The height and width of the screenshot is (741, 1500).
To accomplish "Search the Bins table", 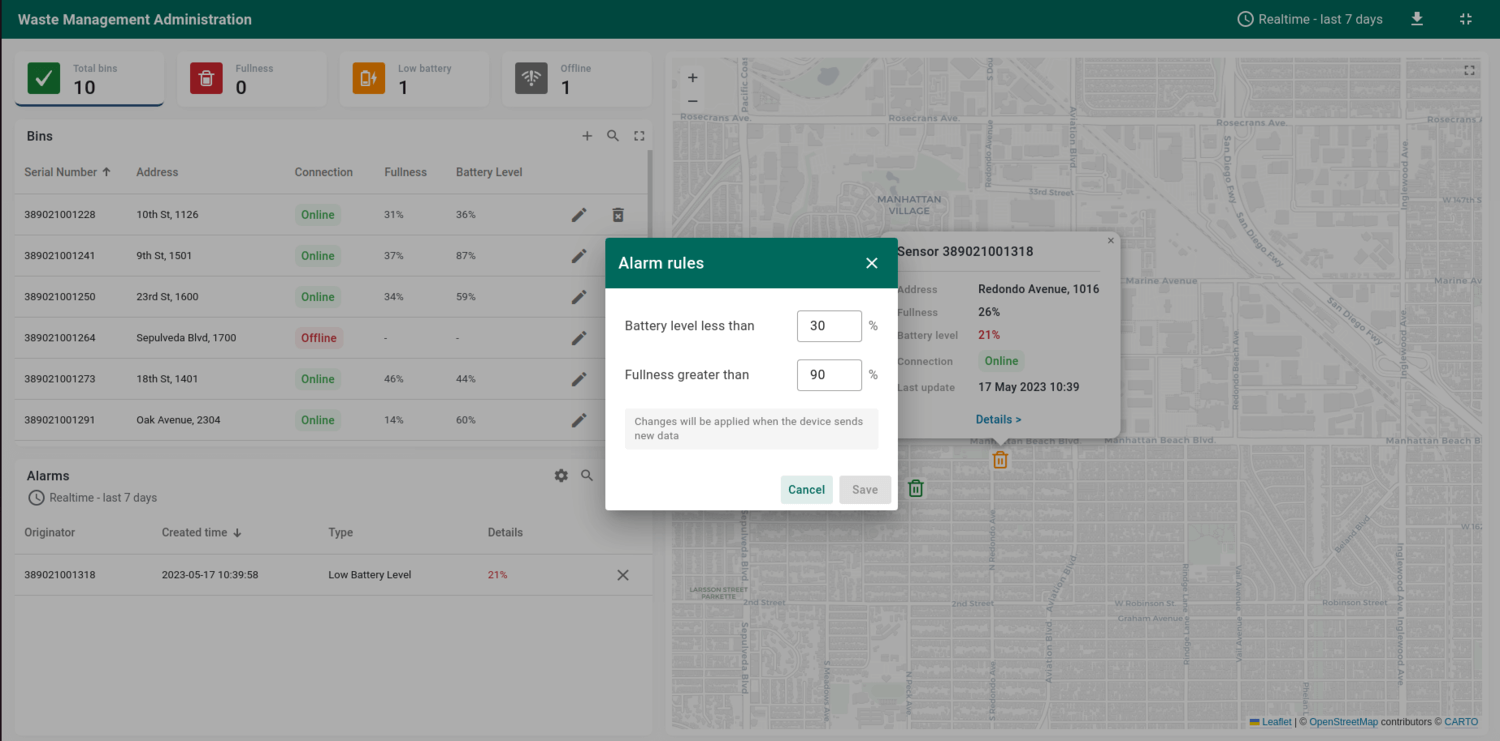I will pos(613,136).
